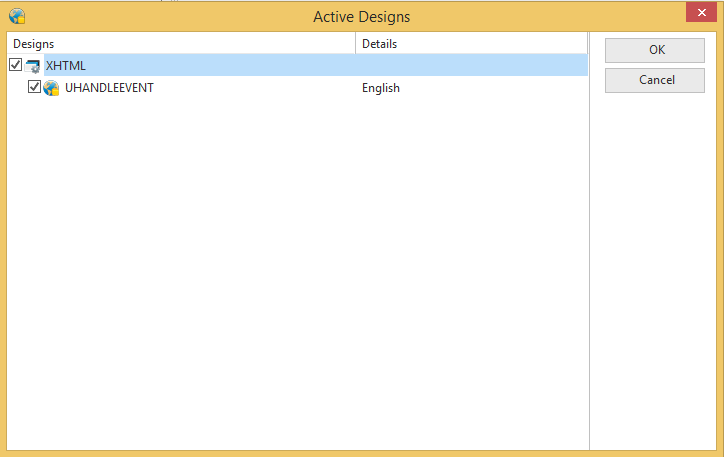Viewport: 724px width, 457px height.
Task: Click the globe icon in the title bar
Action: (x=17, y=16)
